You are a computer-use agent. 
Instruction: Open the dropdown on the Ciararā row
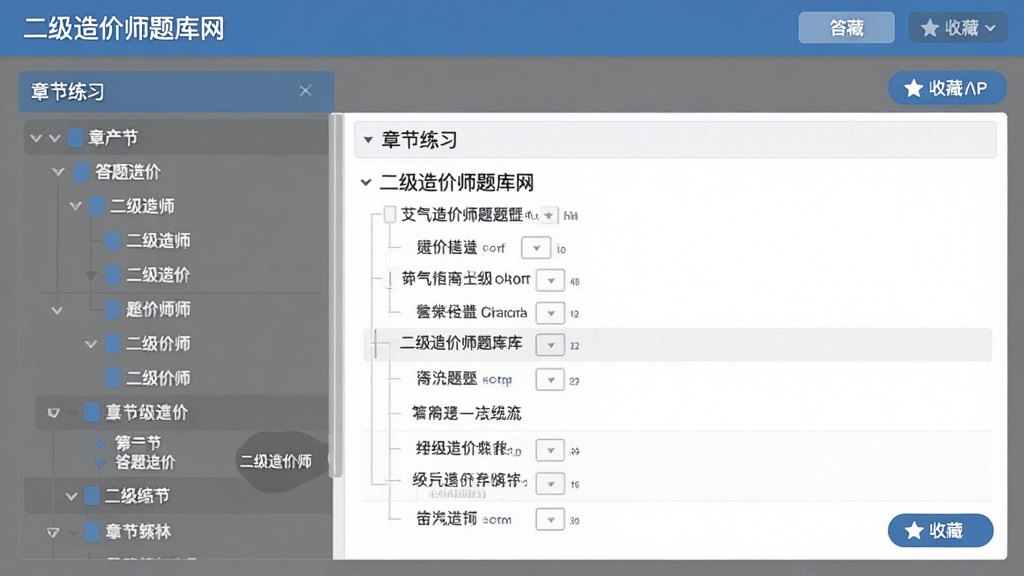[x=551, y=313]
